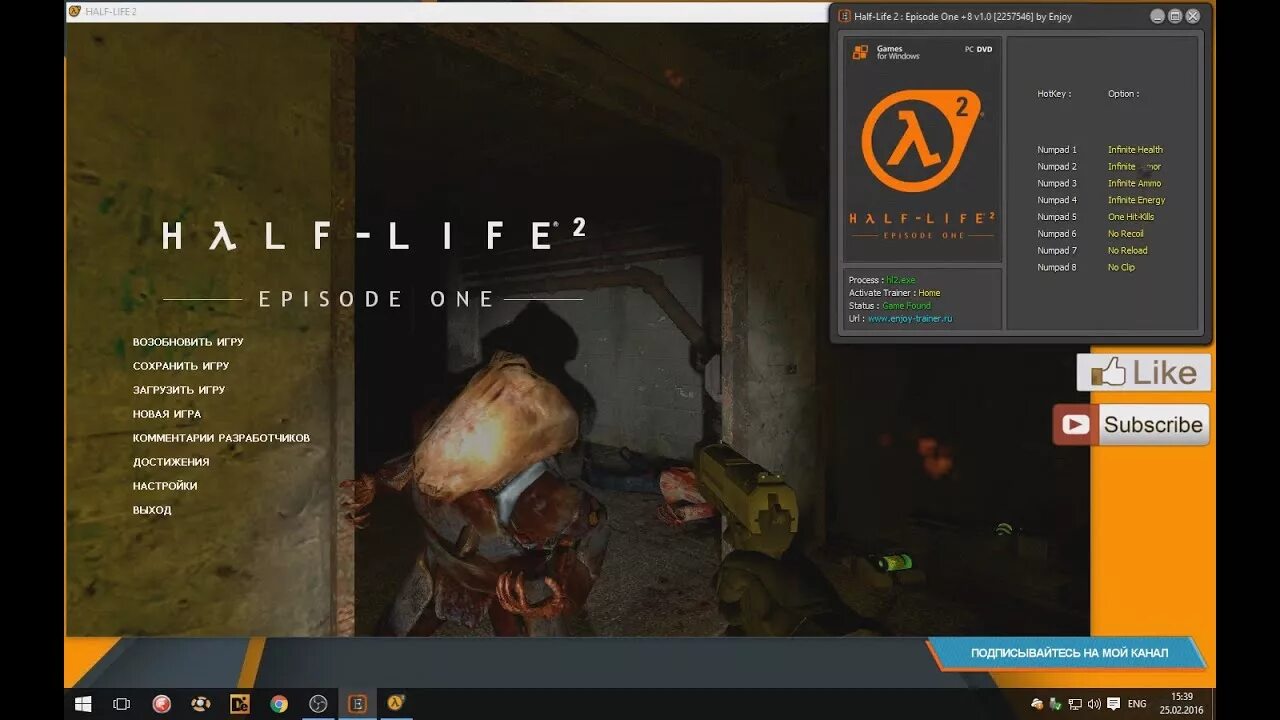The image size is (1280, 720).
Task: Toggle No Reload option in trainer
Action: tap(1128, 251)
